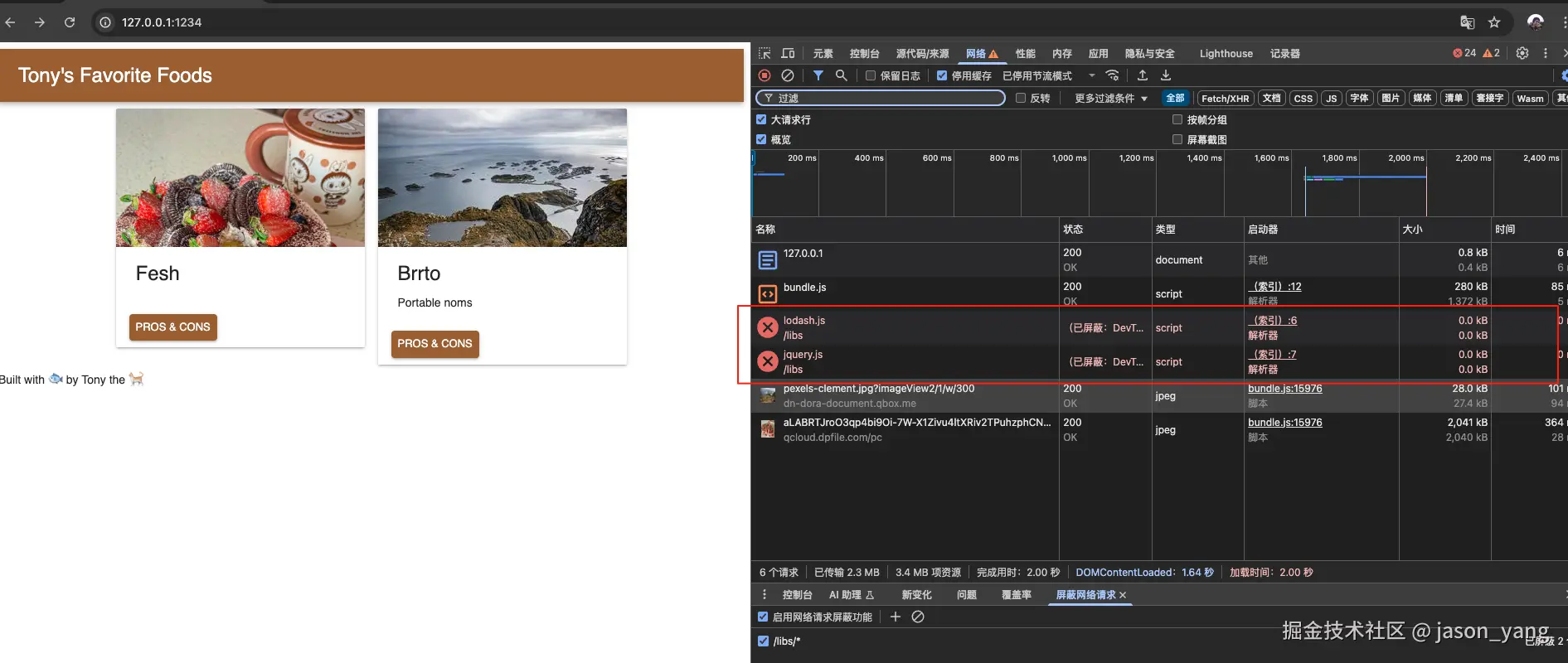Open bundle.js:15976 initiator link for pexels-clement.jpg
This screenshot has width=1568, height=663.
point(1284,388)
